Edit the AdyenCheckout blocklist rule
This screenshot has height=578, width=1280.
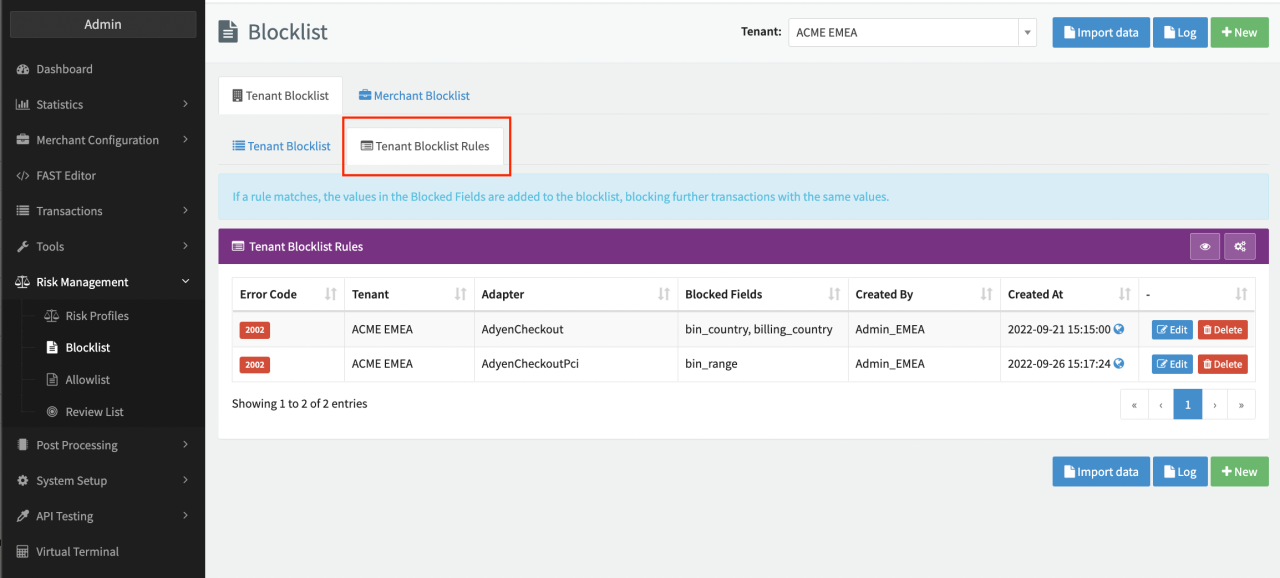(x=1172, y=330)
